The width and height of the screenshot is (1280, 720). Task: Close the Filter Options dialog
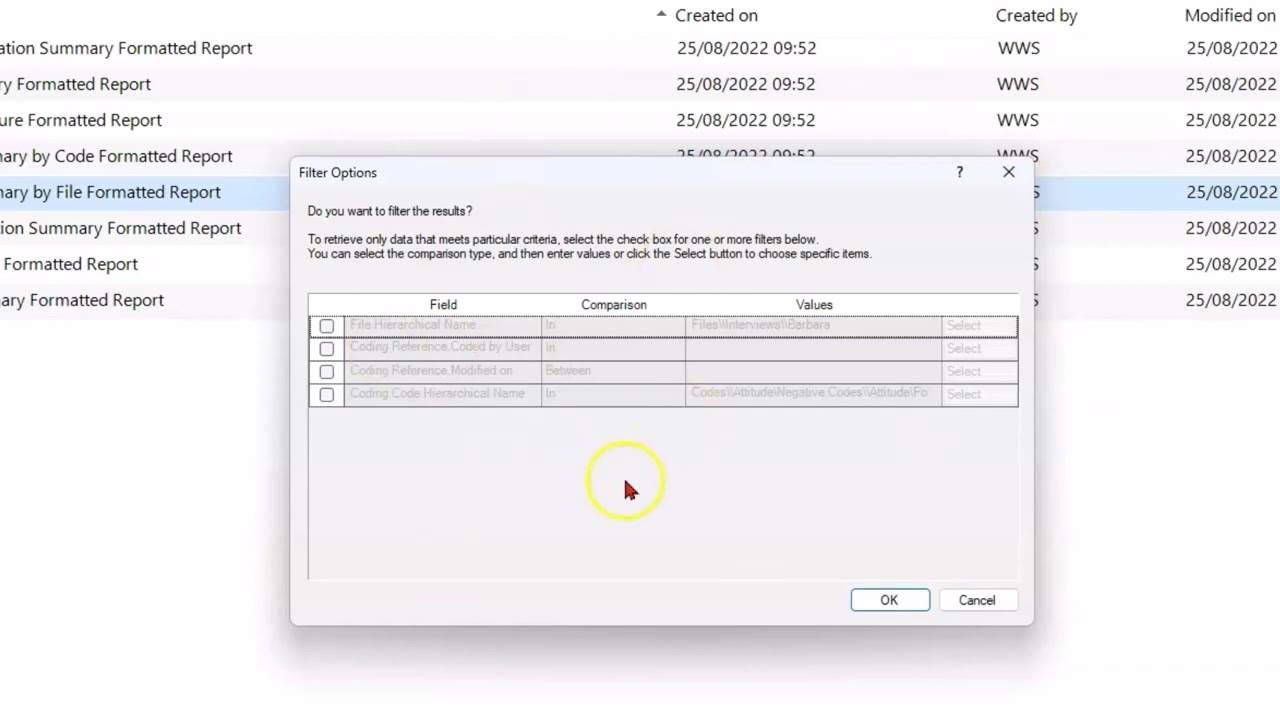(x=1008, y=172)
